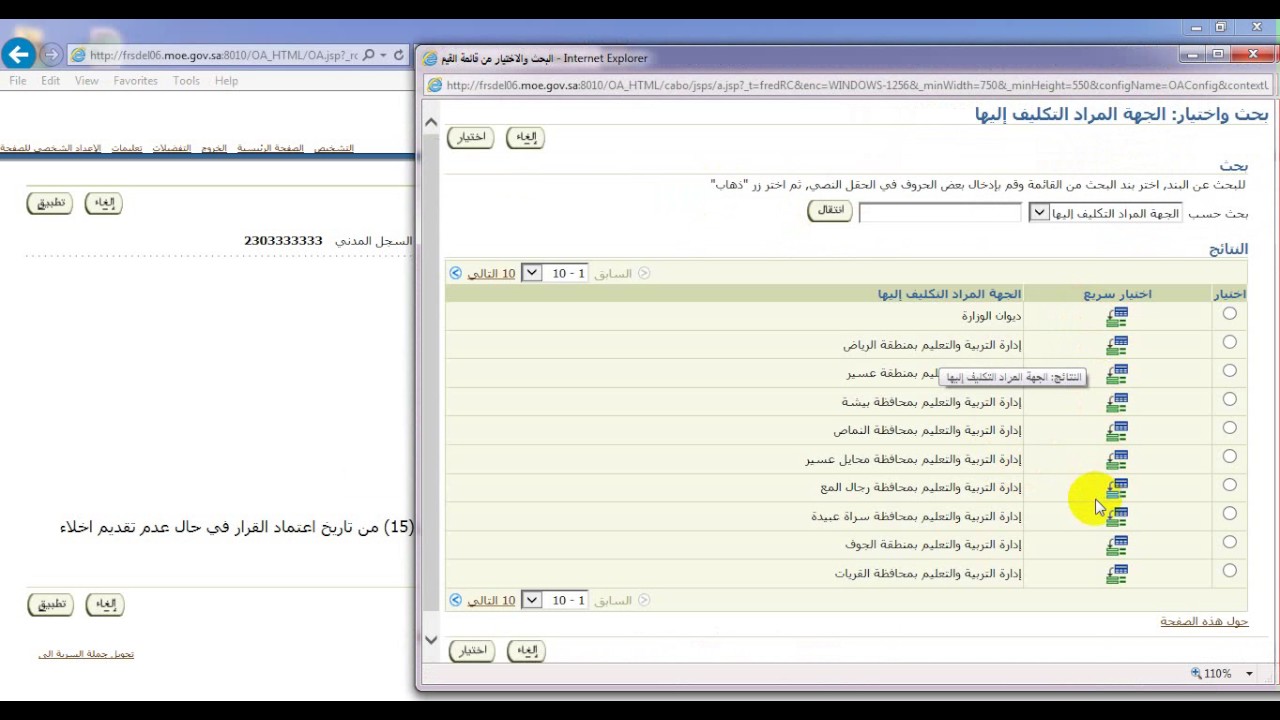Click تطبيق button above السجل المدني field
Image resolution: width=1280 pixels, height=720 pixels.
coord(50,203)
